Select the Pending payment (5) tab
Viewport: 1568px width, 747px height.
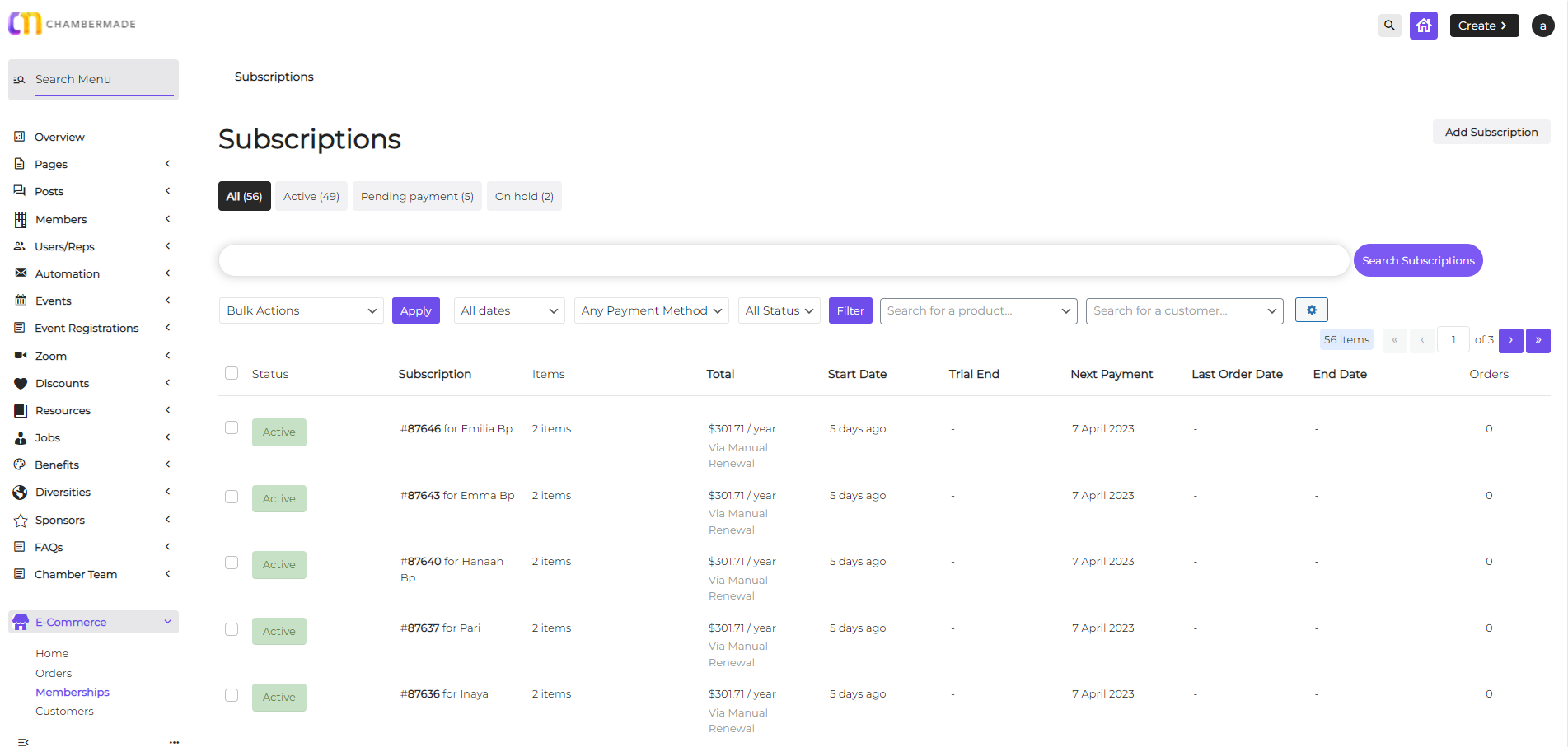click(417, 196)
